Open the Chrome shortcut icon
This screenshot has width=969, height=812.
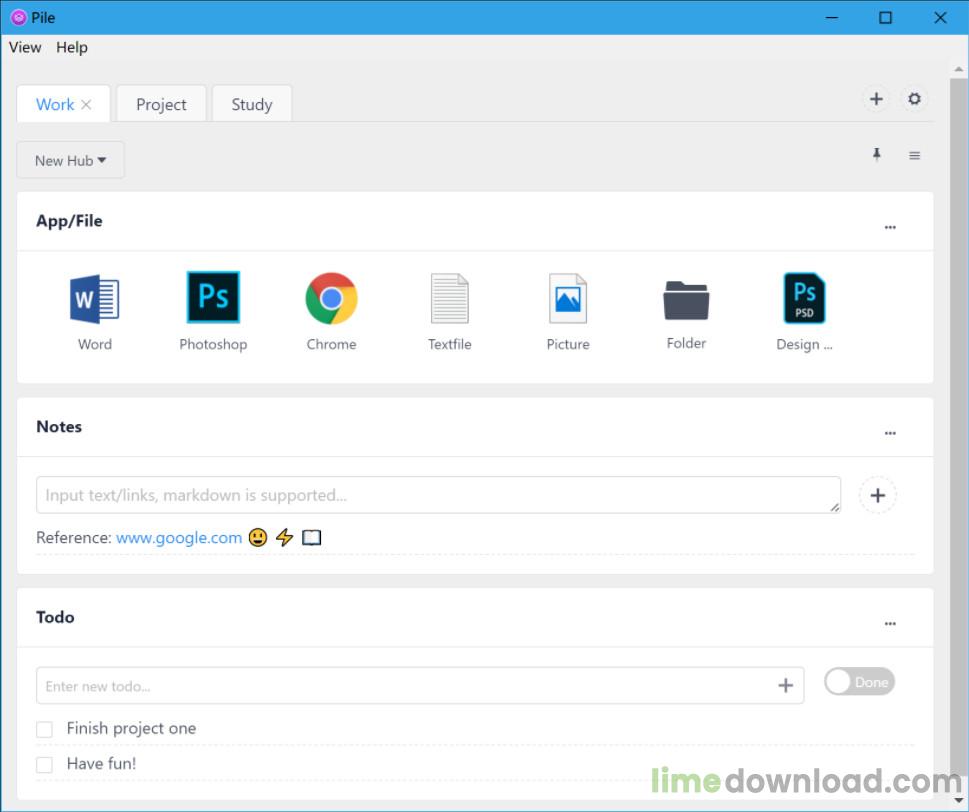tap(331, 298)
